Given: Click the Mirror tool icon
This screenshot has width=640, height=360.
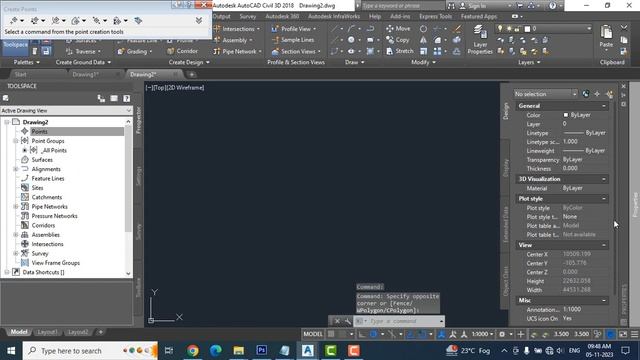Looking at the screenshot, I should pos(423,40).
